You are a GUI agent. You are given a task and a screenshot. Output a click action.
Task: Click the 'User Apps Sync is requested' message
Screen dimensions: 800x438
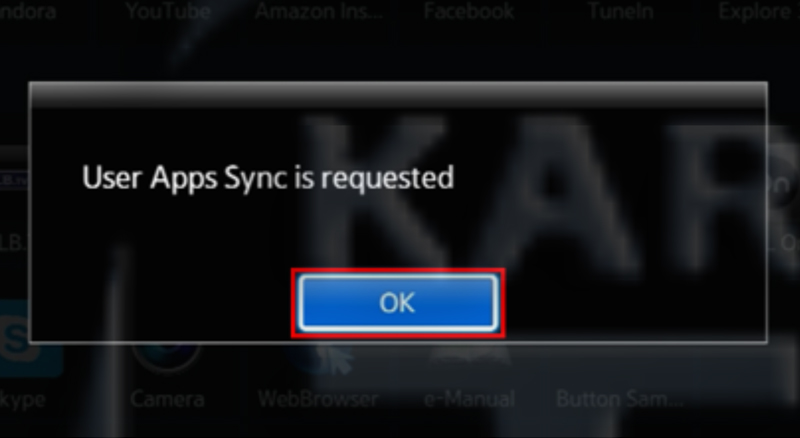268,178
